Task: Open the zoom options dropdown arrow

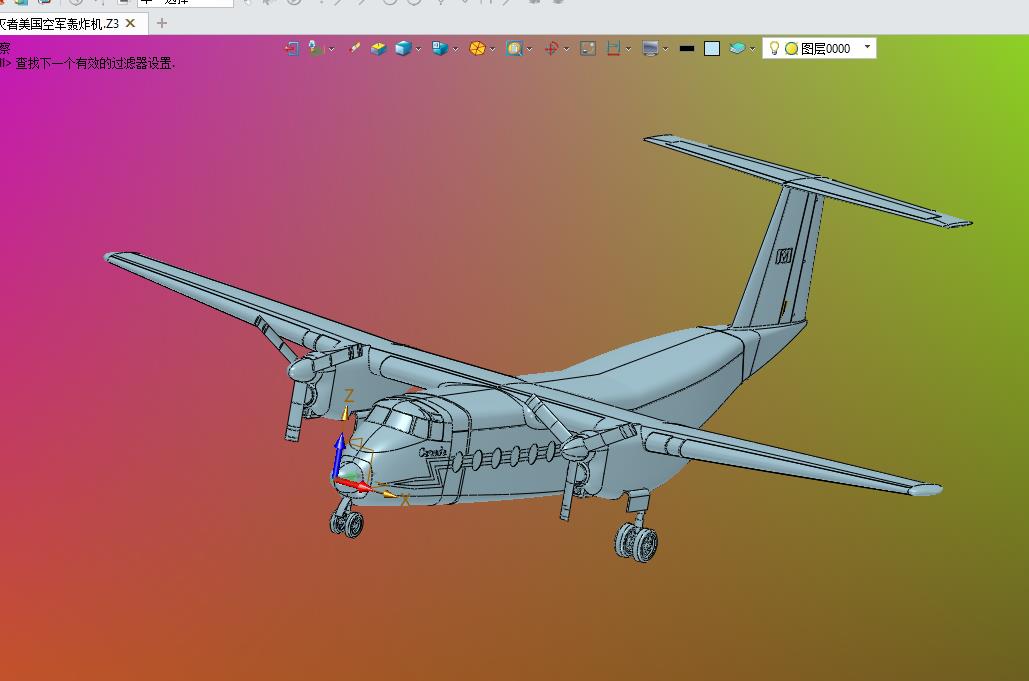Action: [x=530, y=49]
